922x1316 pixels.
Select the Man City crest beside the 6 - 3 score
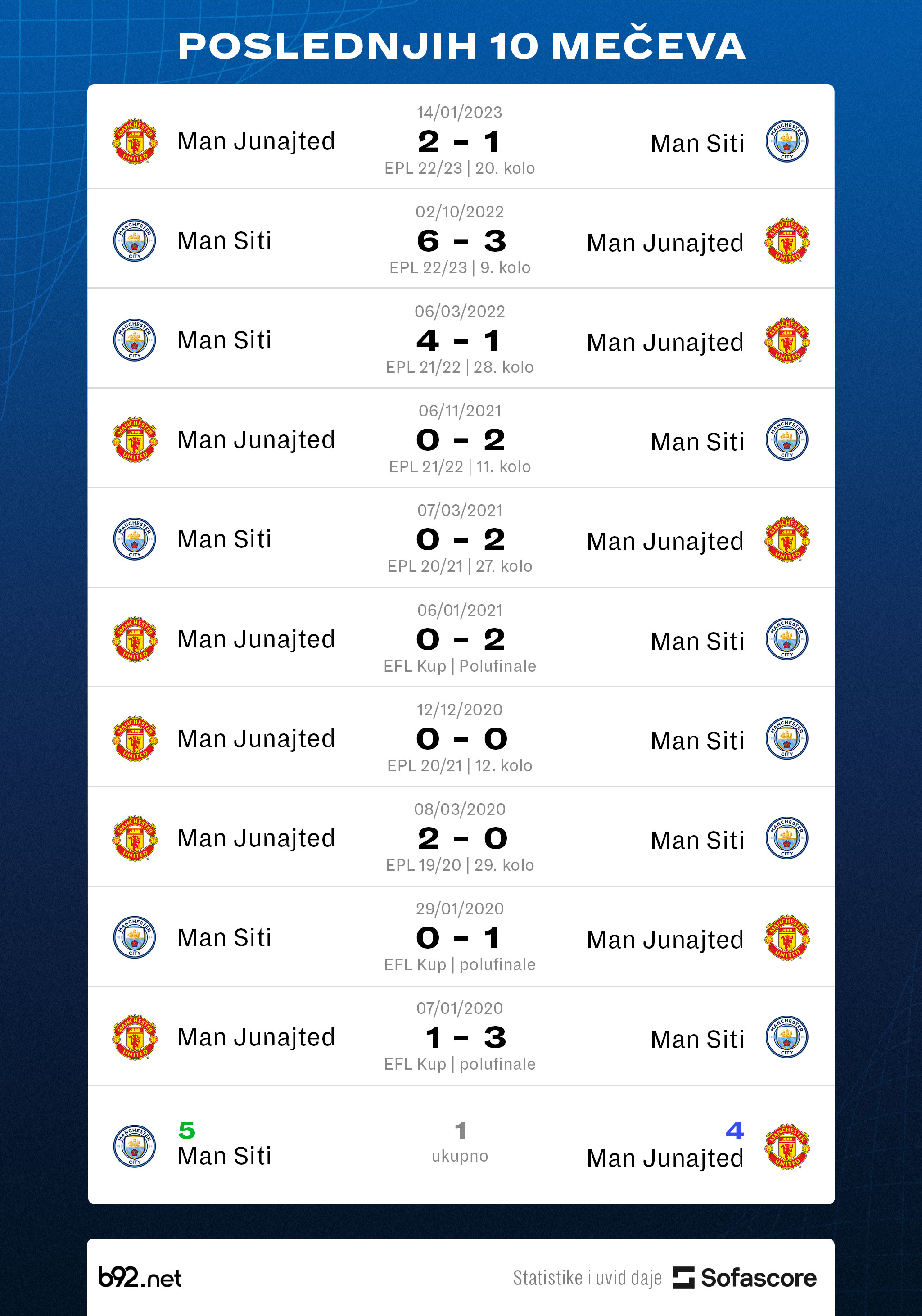135,241
